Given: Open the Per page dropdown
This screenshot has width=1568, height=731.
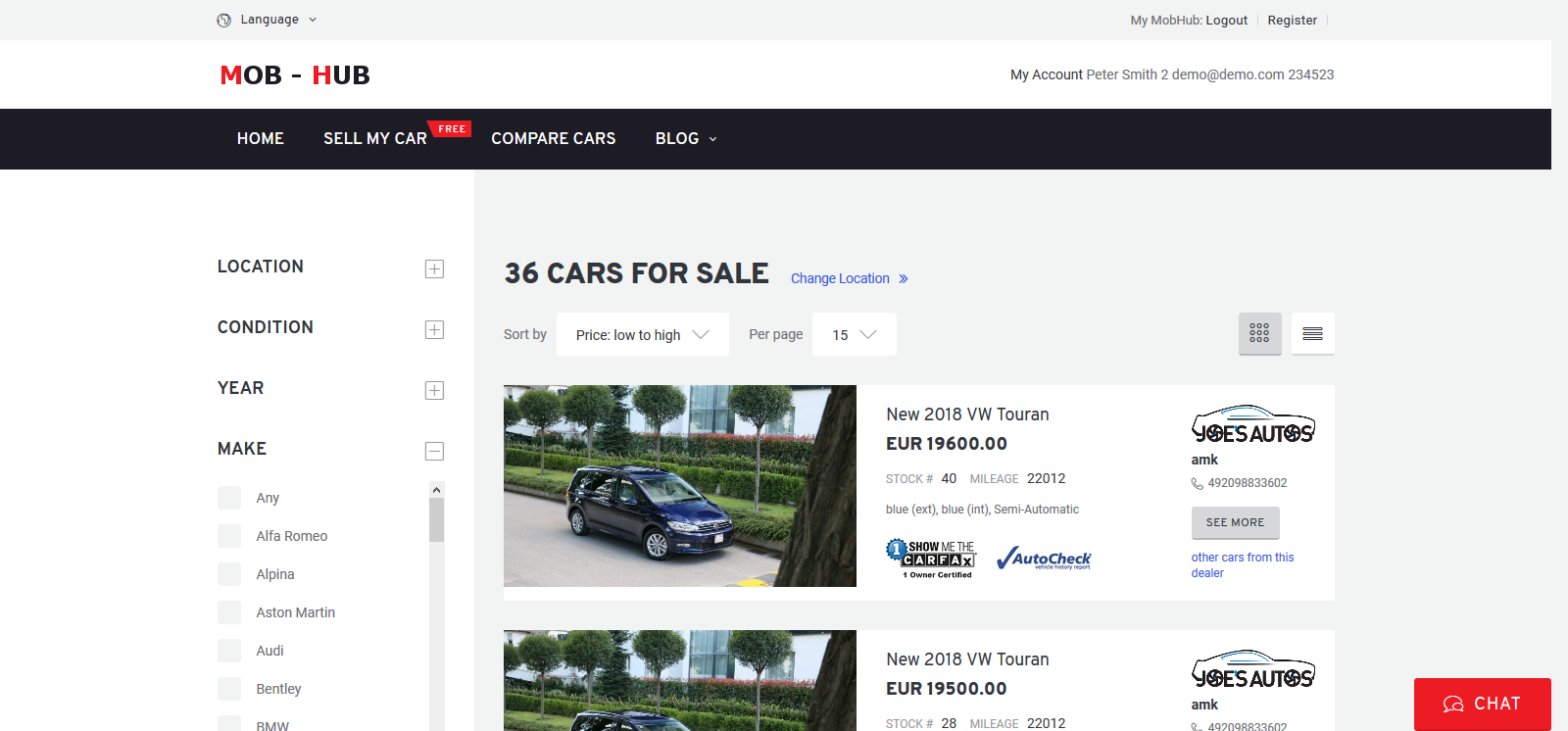Looking at the screenshot, I should pos(854,335).
